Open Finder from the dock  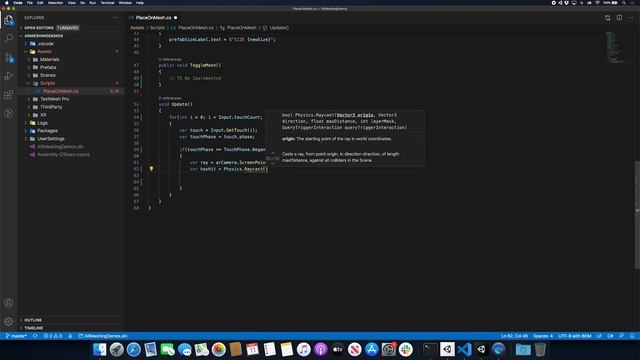(x=100, y=349)
